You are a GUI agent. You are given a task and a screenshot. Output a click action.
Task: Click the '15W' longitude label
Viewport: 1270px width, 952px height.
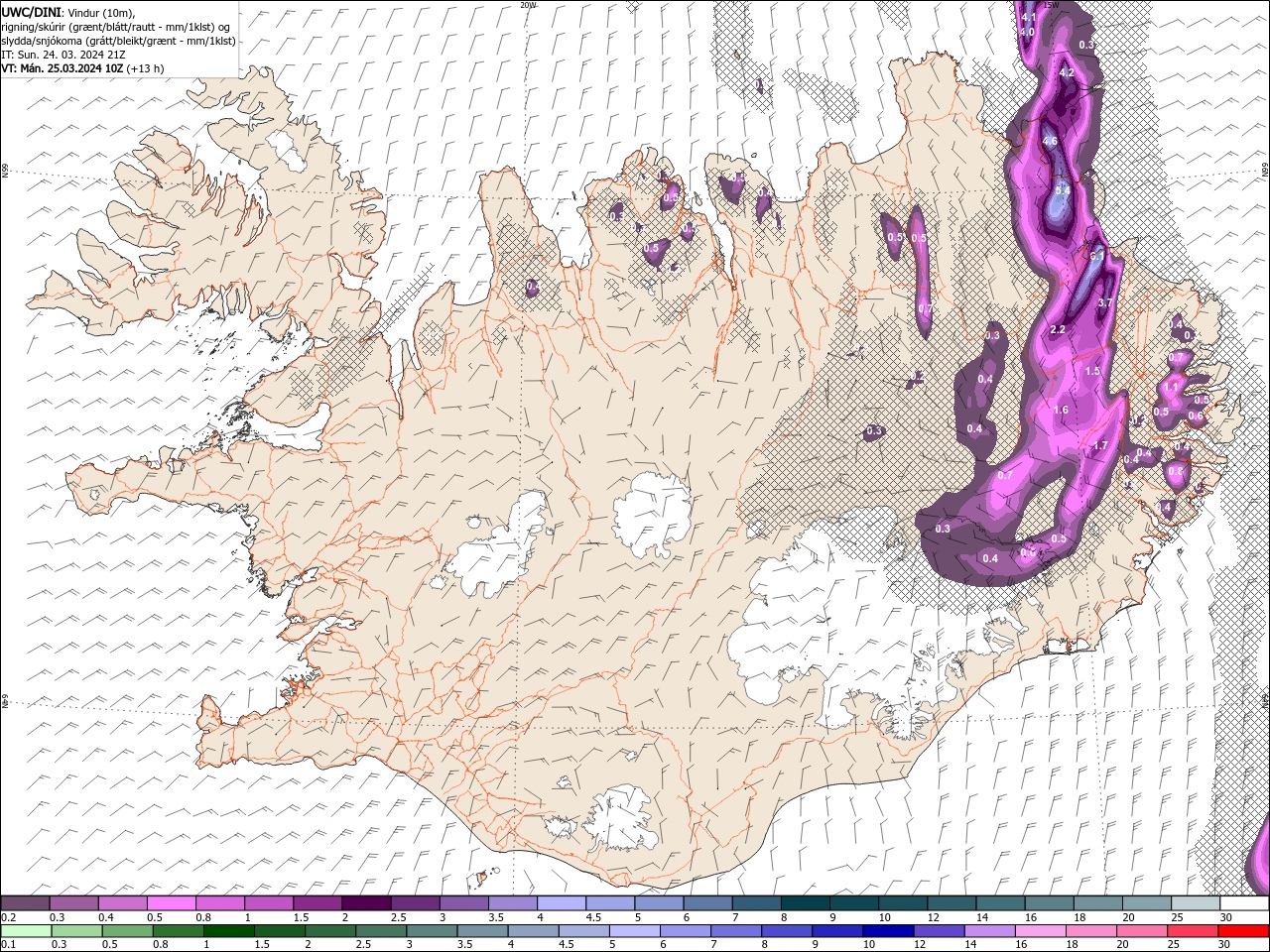tap(1052, 5)
